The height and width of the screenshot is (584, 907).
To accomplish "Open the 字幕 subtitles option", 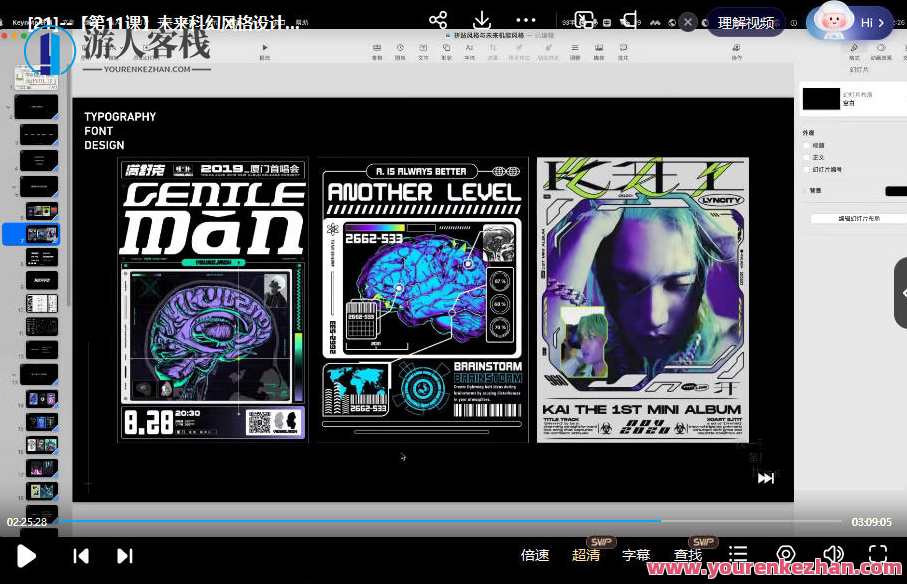I will [x=636, y=555].
